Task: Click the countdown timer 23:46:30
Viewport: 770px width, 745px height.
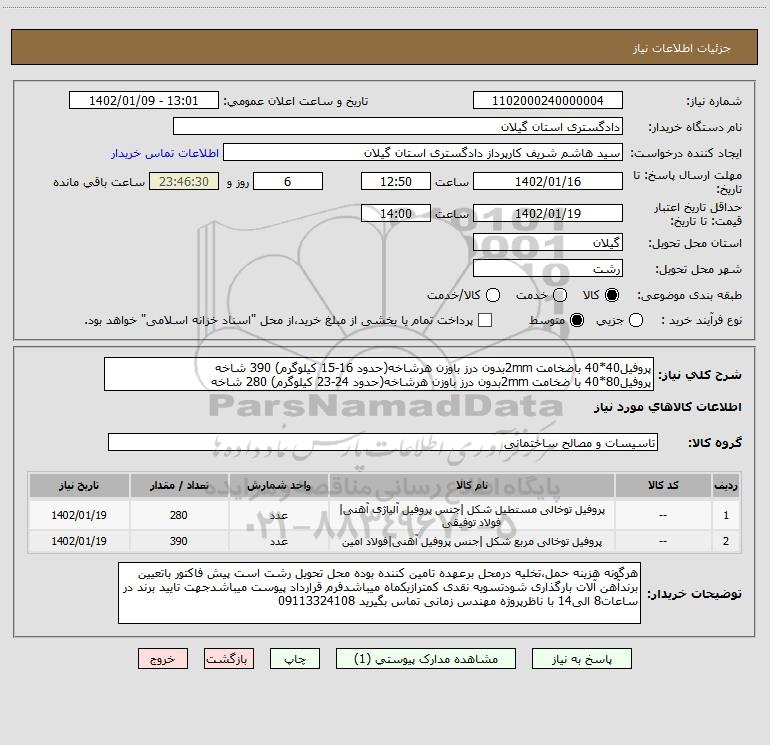Action: 184,182
